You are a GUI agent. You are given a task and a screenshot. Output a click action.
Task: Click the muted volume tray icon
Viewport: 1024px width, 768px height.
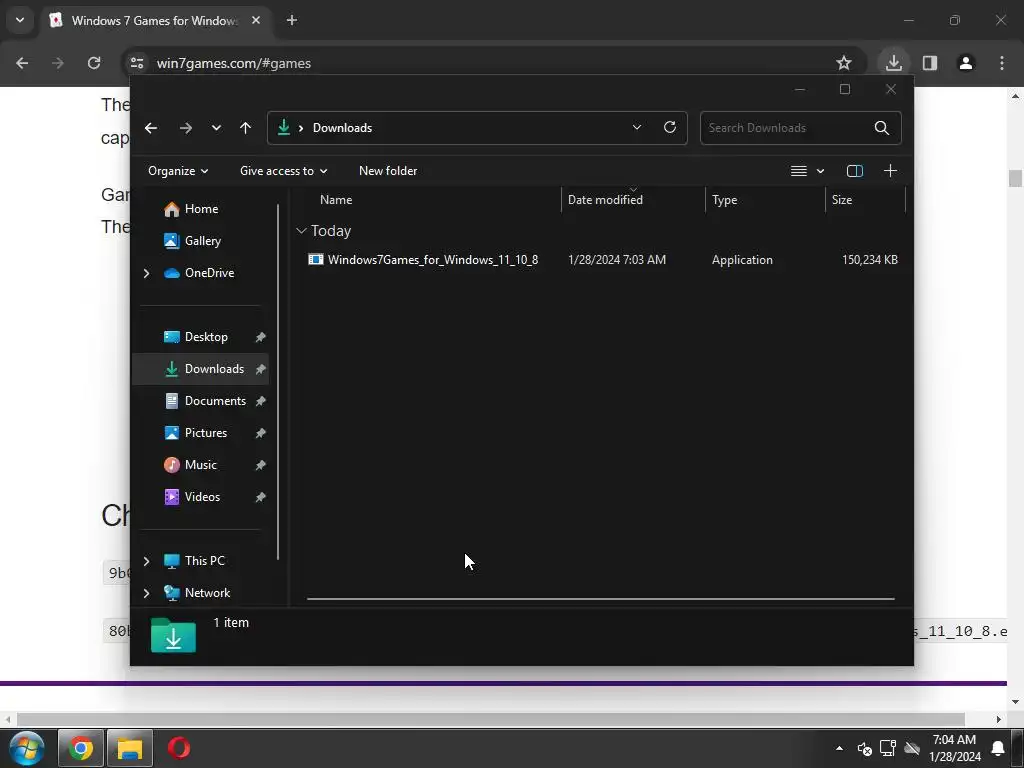click(x=865, y=748)
